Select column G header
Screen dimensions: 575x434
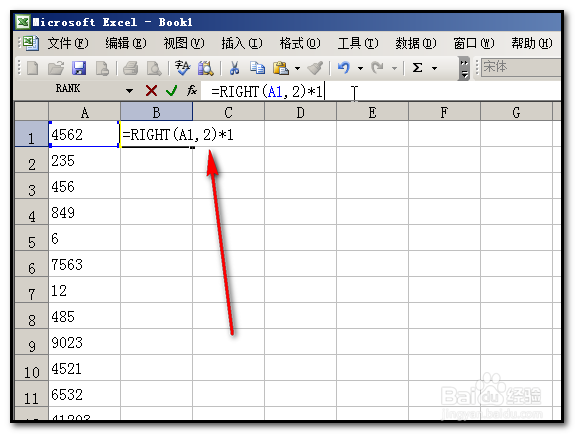[516, 112]
